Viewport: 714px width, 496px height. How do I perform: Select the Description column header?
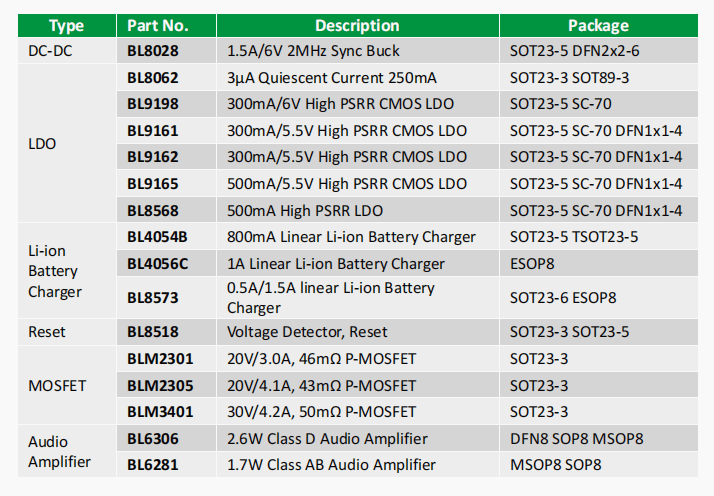point(358,26)
